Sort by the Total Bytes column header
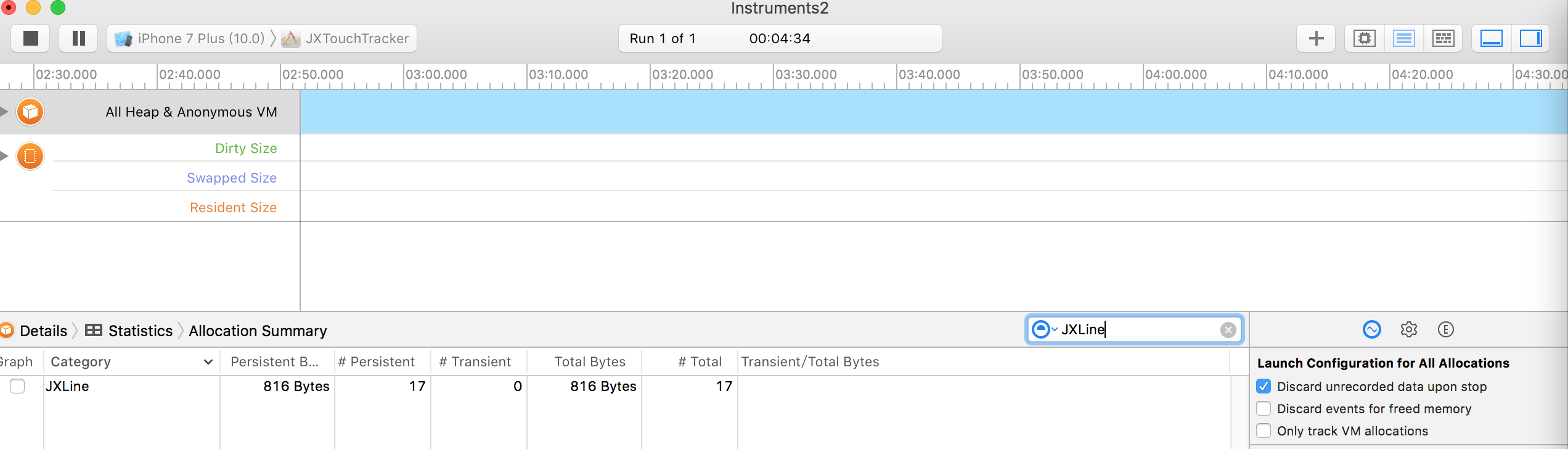 tap(584, 361)
